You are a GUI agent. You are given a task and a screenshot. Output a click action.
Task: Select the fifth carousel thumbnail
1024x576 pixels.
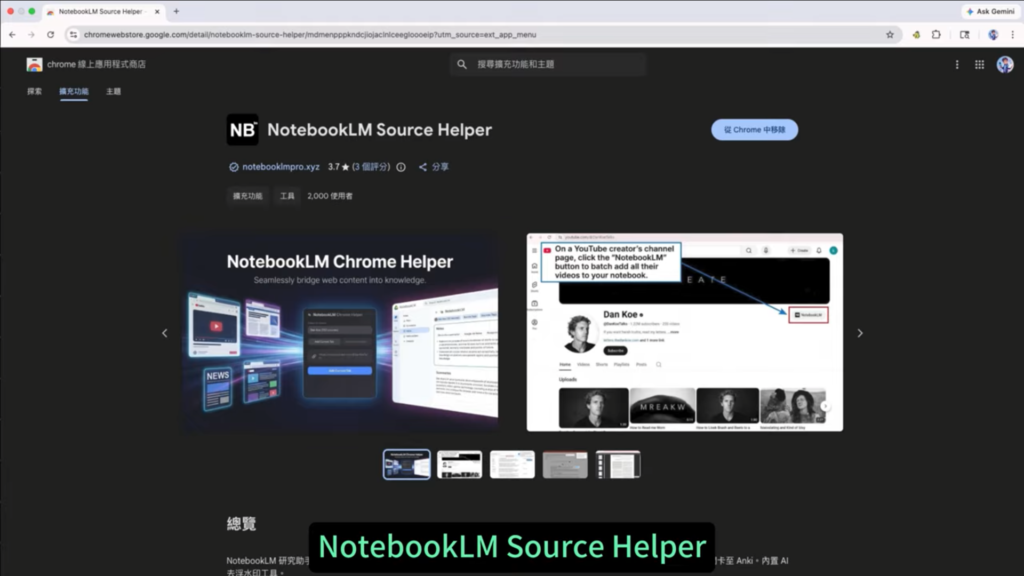tap(618, 464)
